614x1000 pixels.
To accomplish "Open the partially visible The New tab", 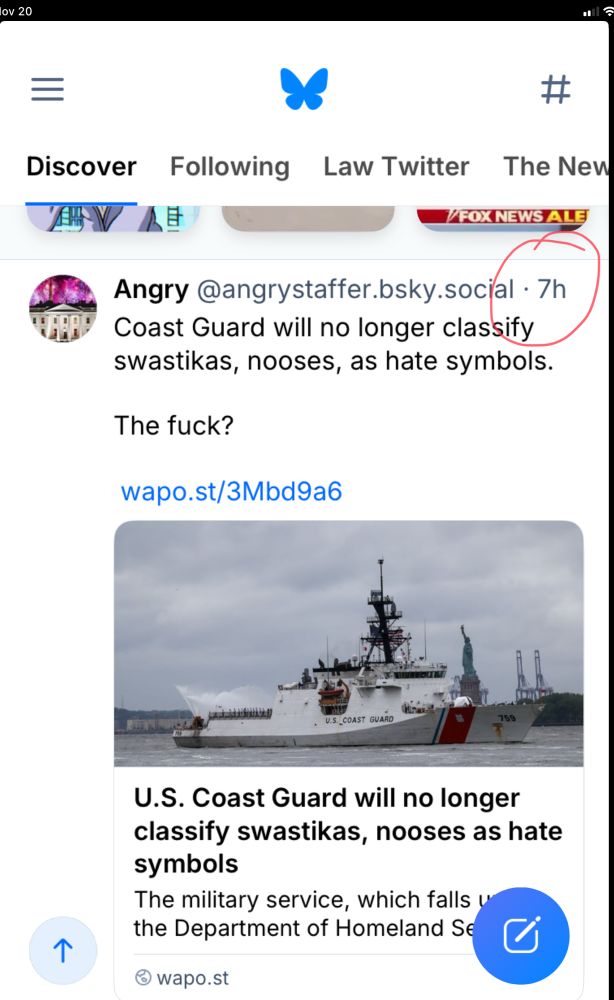I will 556,166.
